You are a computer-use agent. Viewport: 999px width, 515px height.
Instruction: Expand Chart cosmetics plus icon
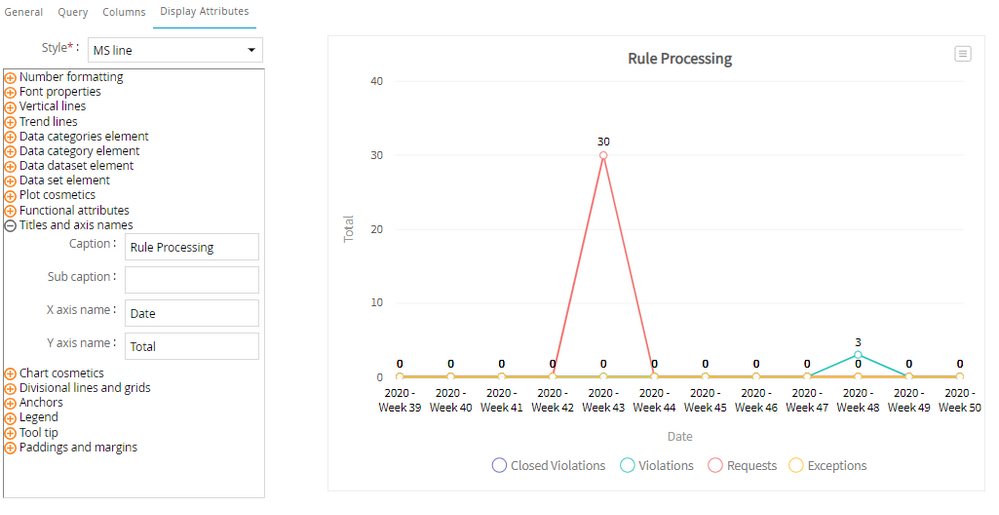coord(11,374)
